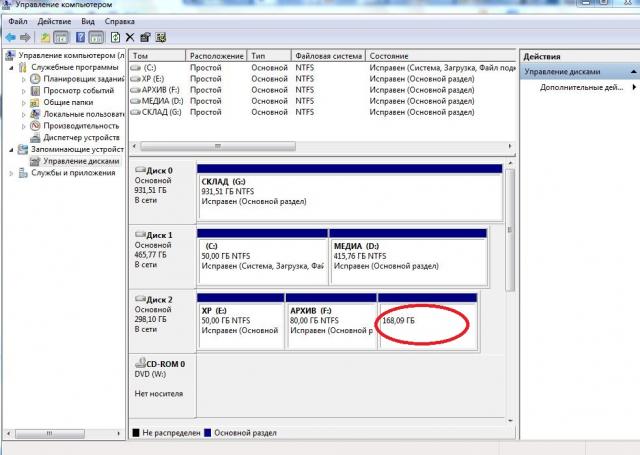Open the Действие menu
Screen dimensions: 640x455
(55, 21)
